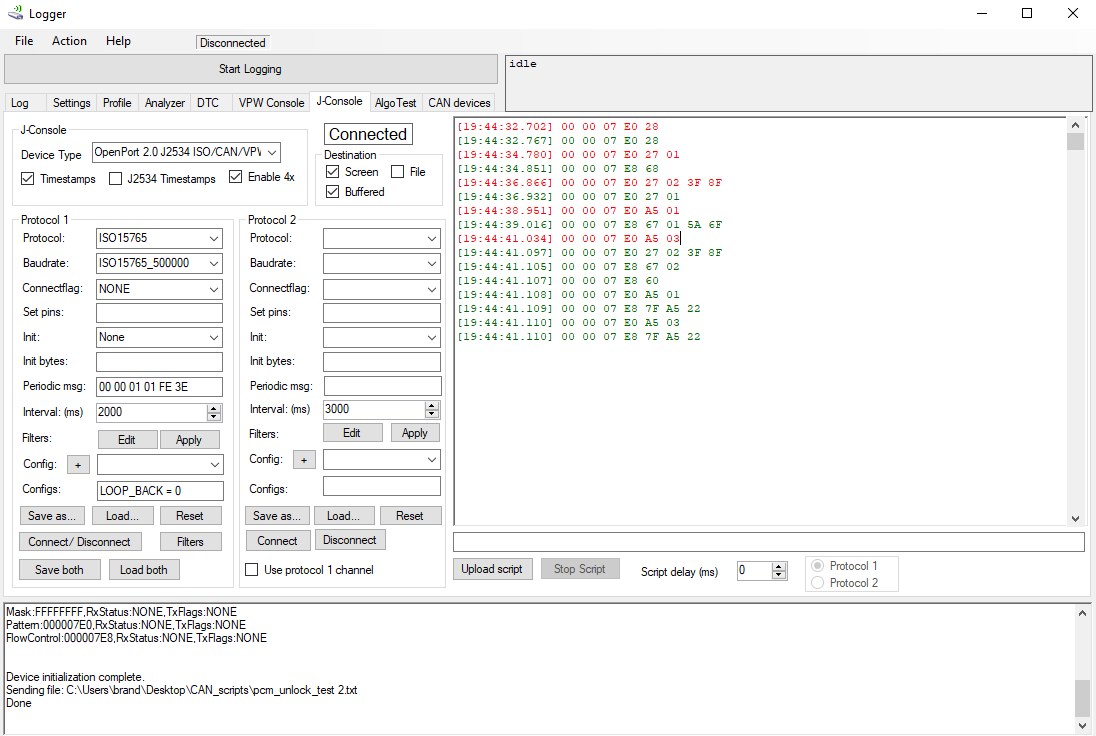Viewport: 1096px width, 736px height.
Task: Uncheck Screen destination checkbox
Action: point(333,172)
